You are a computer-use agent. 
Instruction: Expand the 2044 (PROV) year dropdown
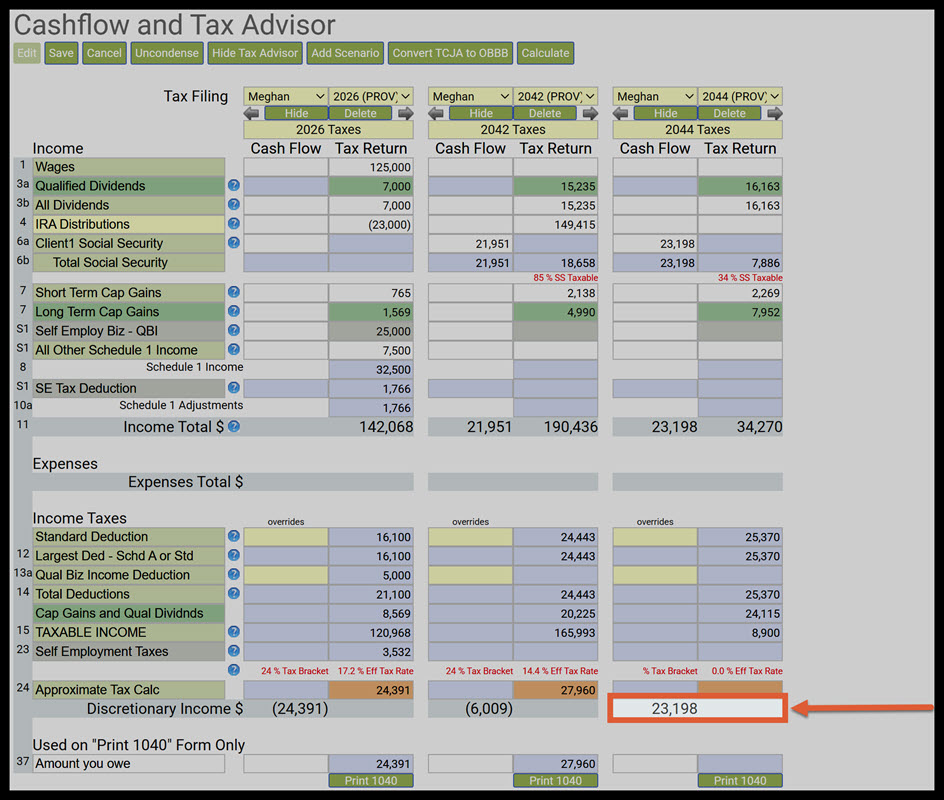pos(740,96)
